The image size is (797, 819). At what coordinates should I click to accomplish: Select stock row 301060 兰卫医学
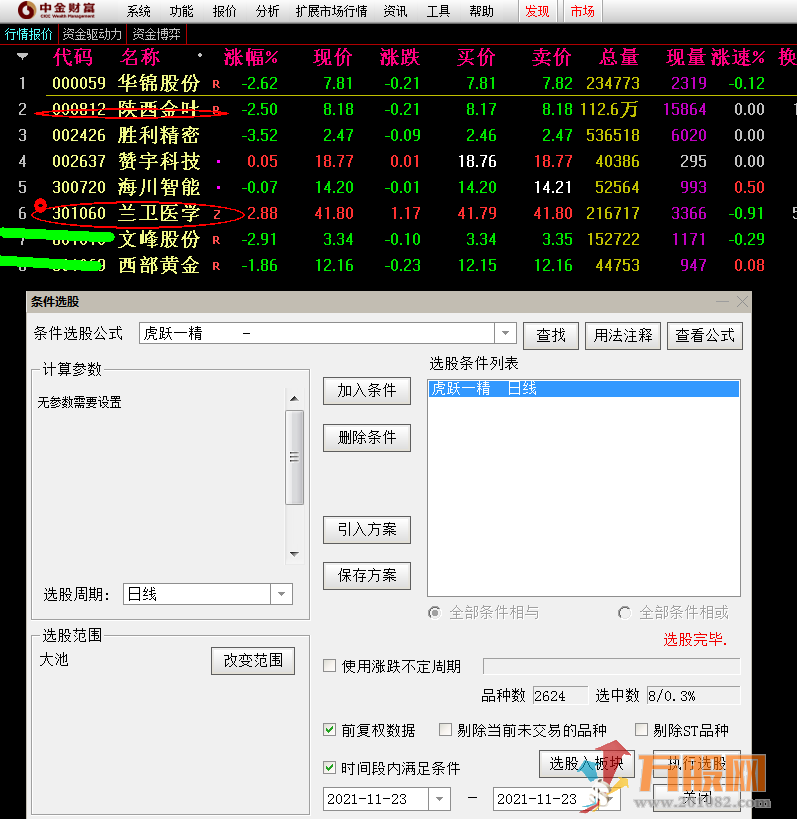tap(398, 213)
